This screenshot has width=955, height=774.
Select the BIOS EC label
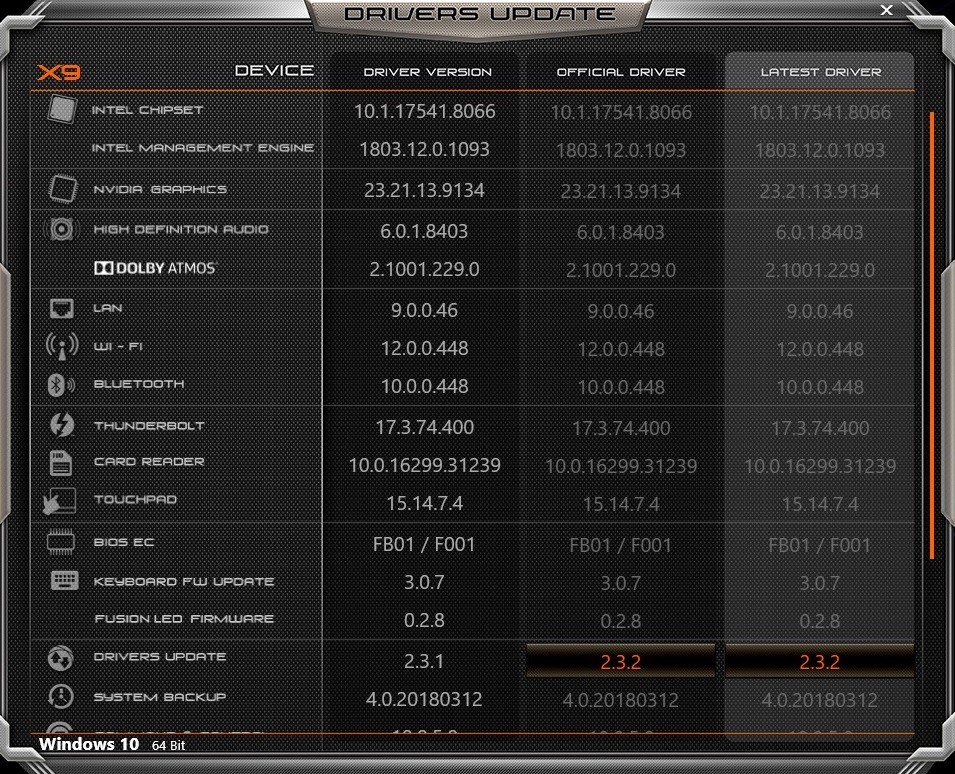(x=124, y=542)
